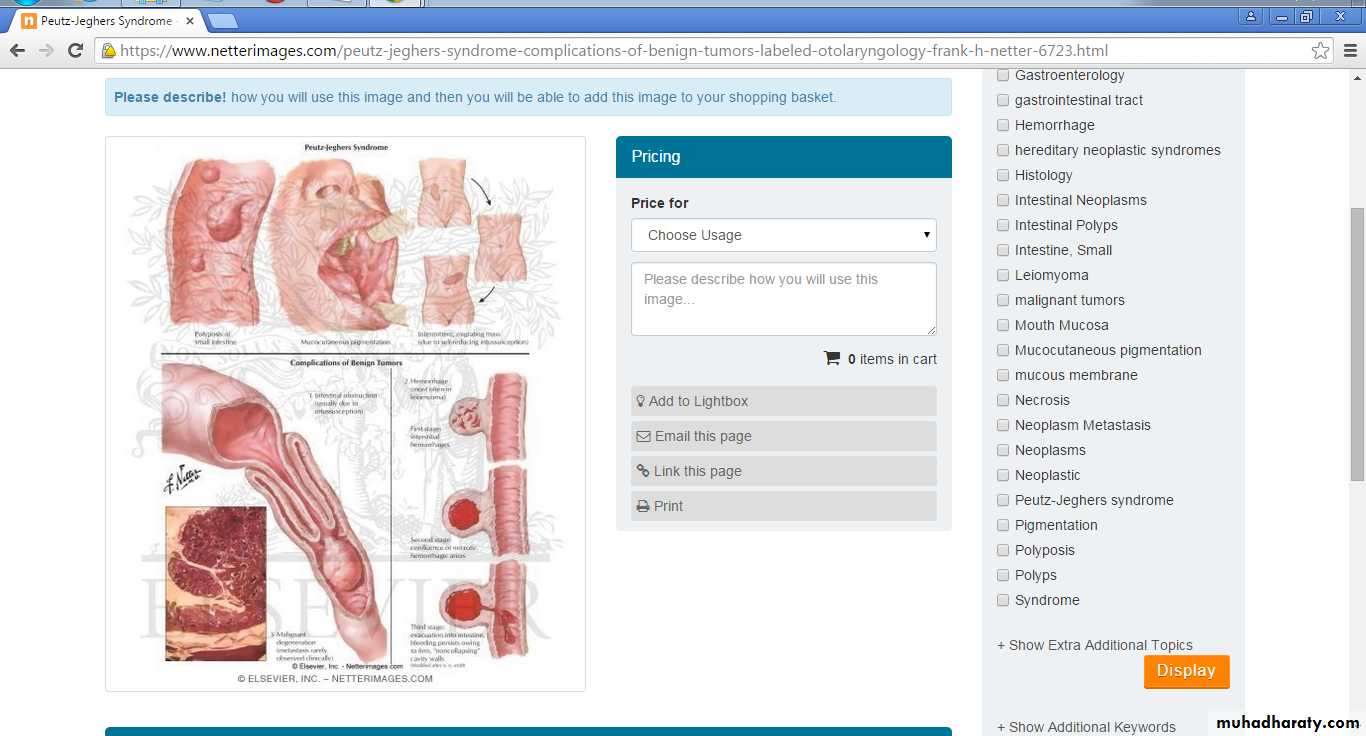The image size is (1366, 736).
Task: Click the shopping cart icon
Action: [x=832, y=358]
